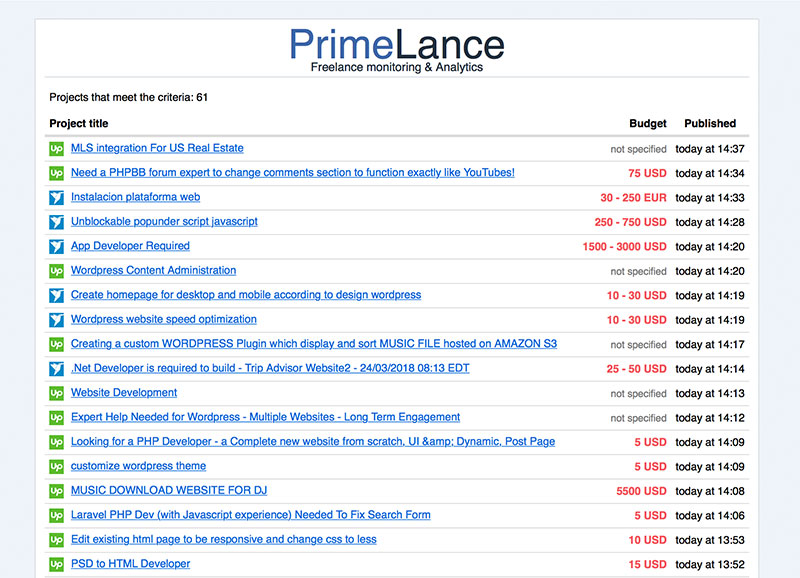Click the Published column header
The height and width of the screenshot is (578, 800).
coord(710,123)
